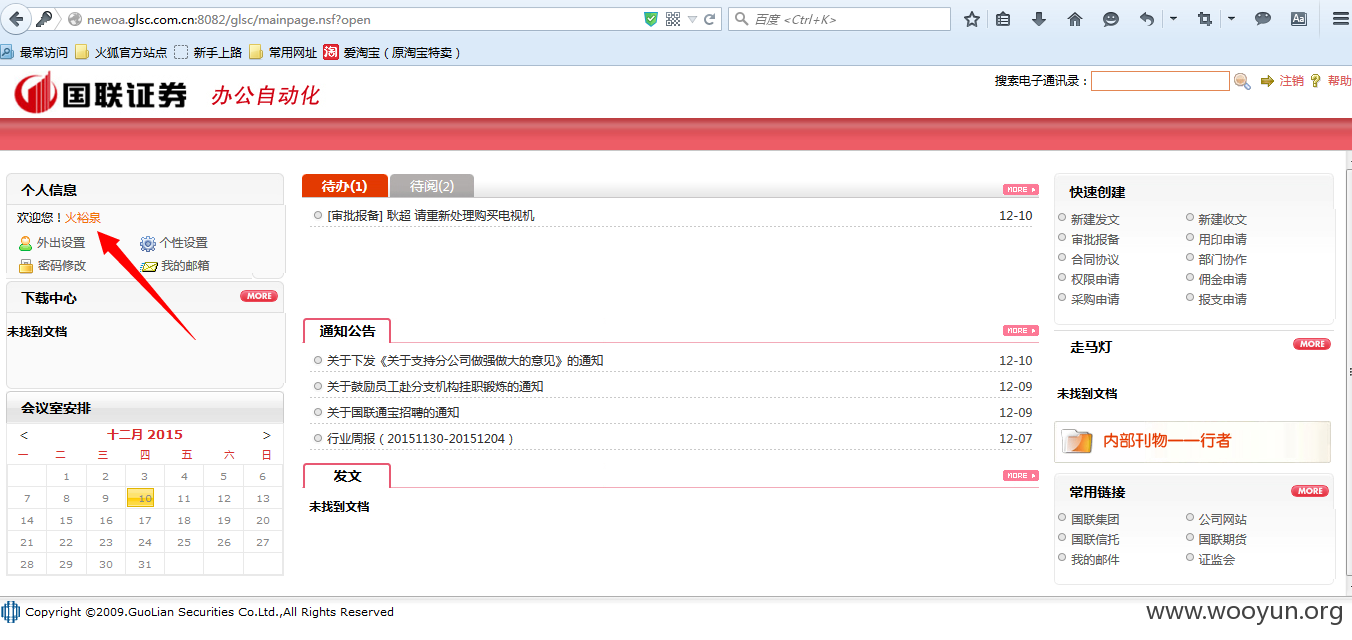This screenshot has width=1352, height=640.
Task: Switch to the 待办(1) tab
Action: (344, 186)
